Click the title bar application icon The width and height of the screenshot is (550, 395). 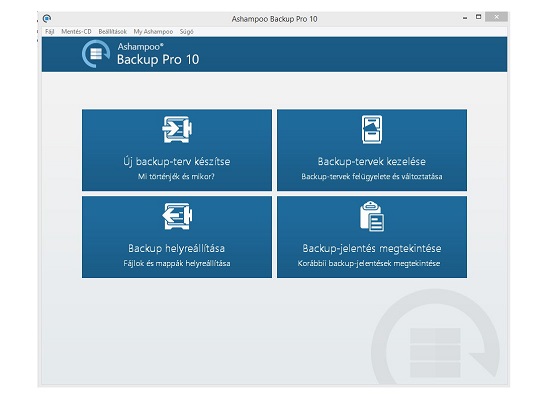[47, 18]
